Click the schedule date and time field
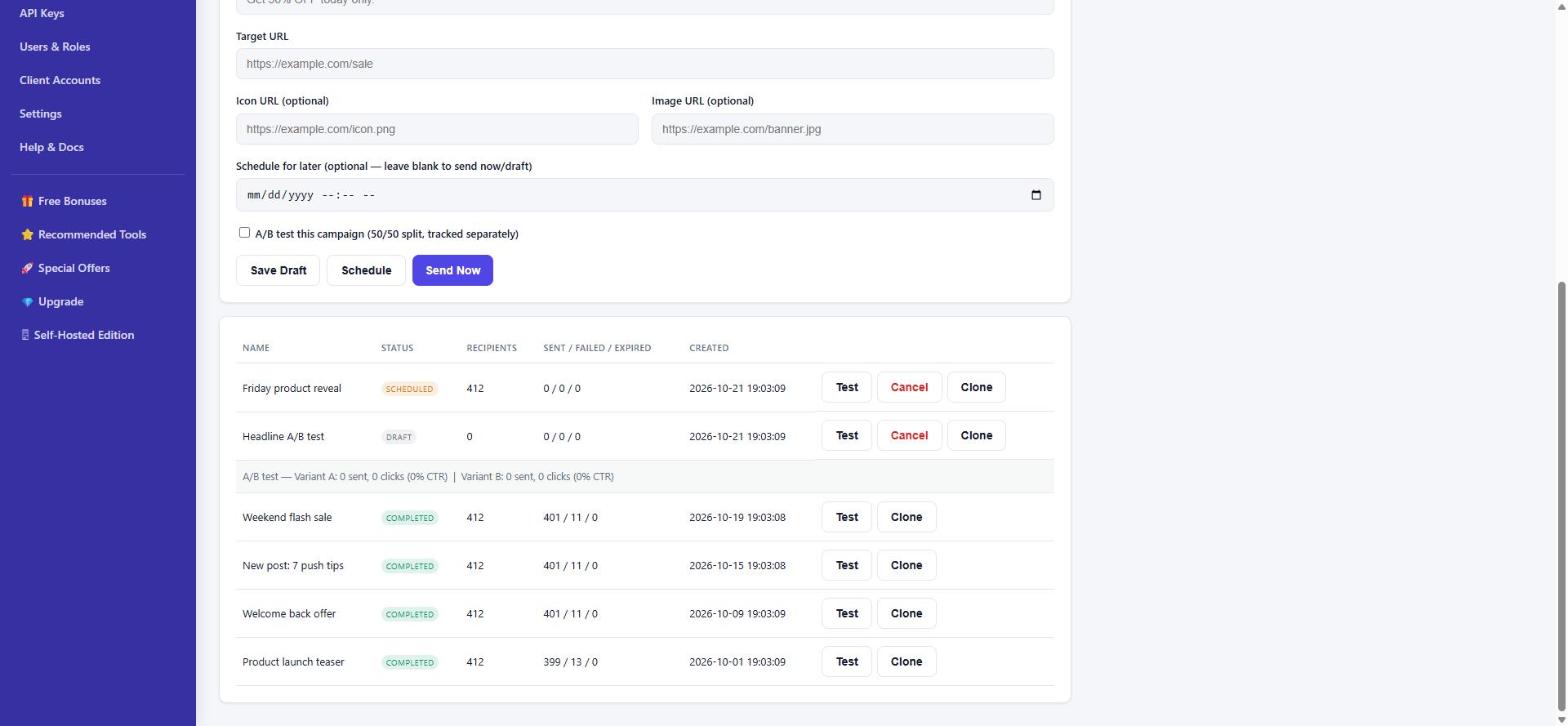 click(645, 195)
